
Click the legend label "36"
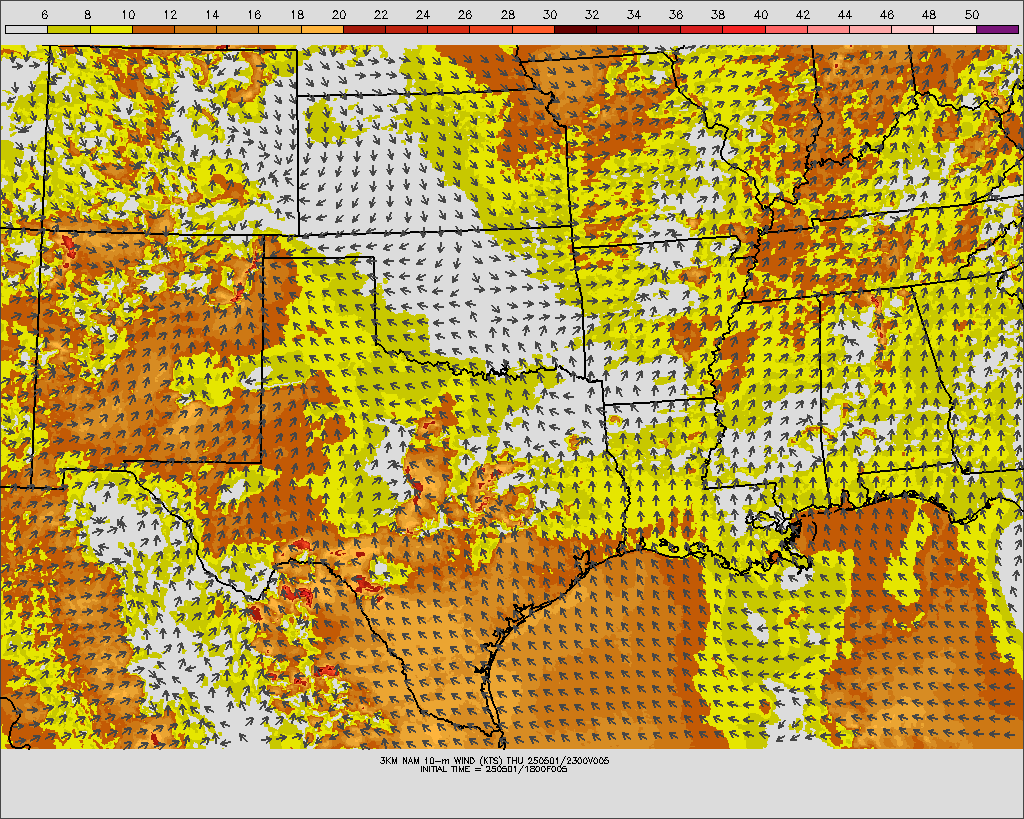coord(676,15)
